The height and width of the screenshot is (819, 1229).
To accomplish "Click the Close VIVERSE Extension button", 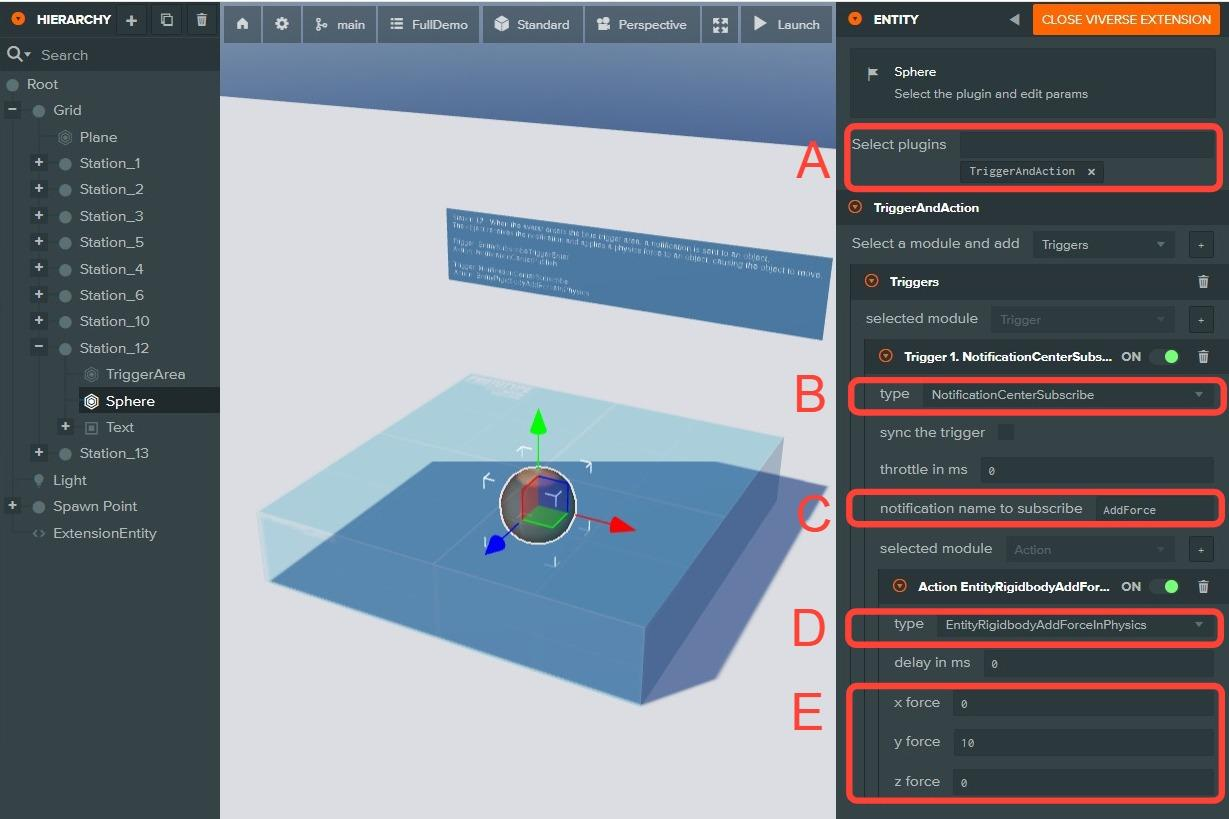I will (x=1126, y=20).
